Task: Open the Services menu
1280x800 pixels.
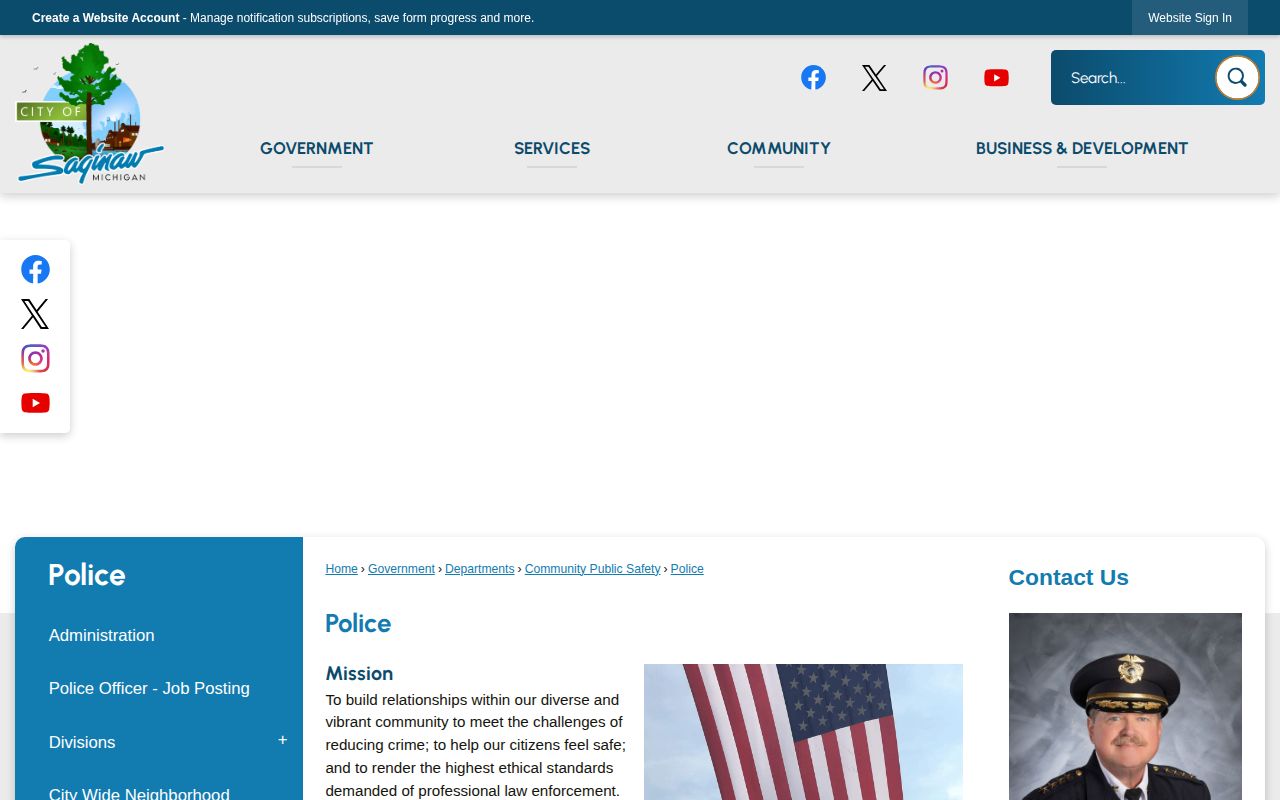Action: tap(552, 148)
